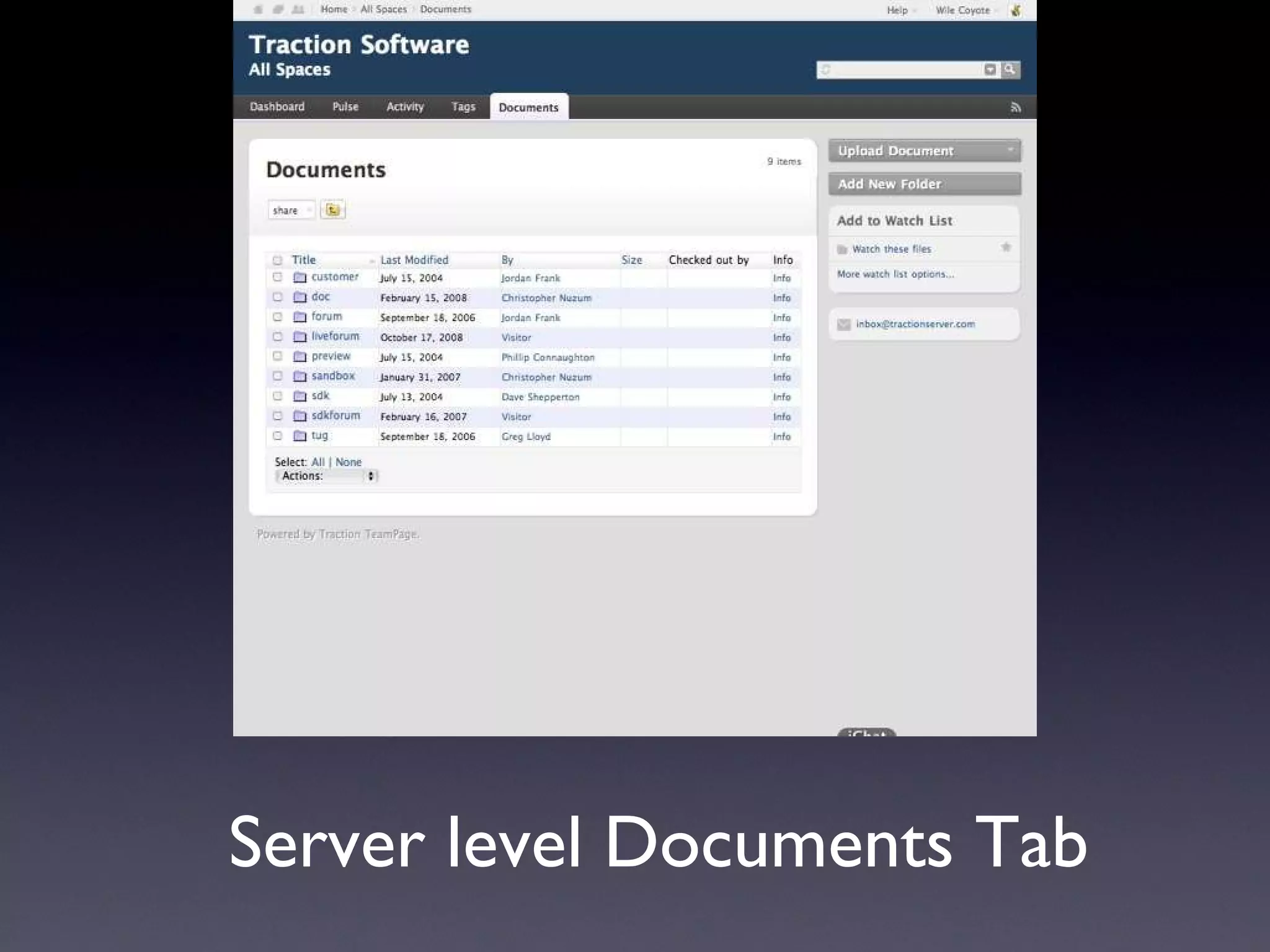Open the sandbox folder icon
This screenshot has height=952, width=1270.
click(x=300, y=376)
